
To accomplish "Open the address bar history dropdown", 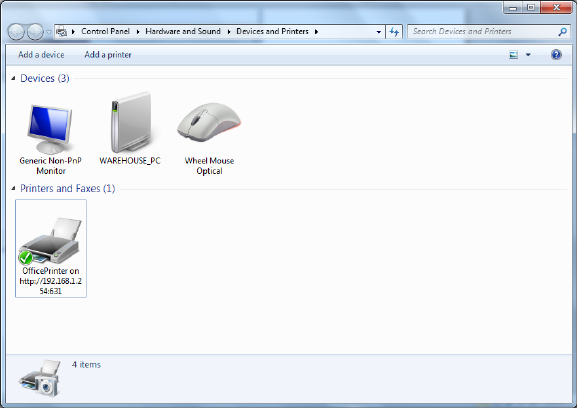I will coord(379,32).
